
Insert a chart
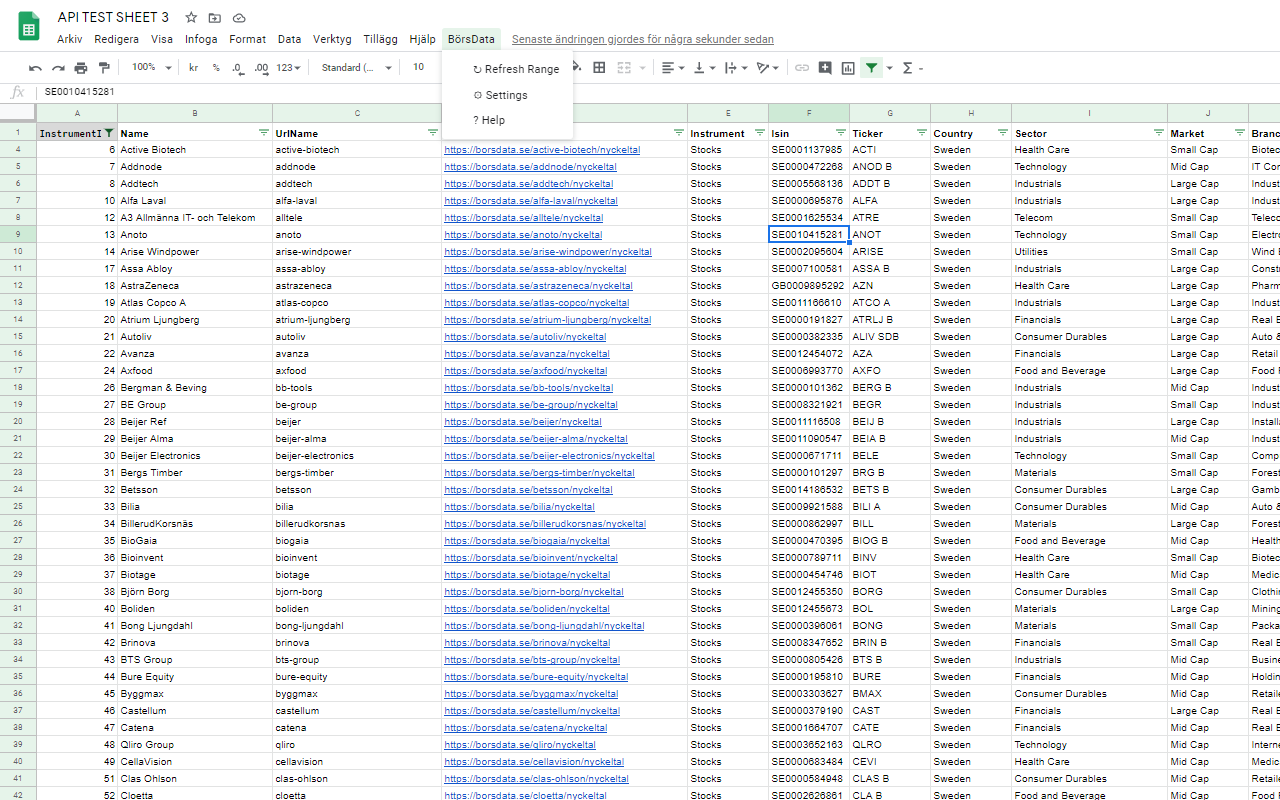pos(848,68)
